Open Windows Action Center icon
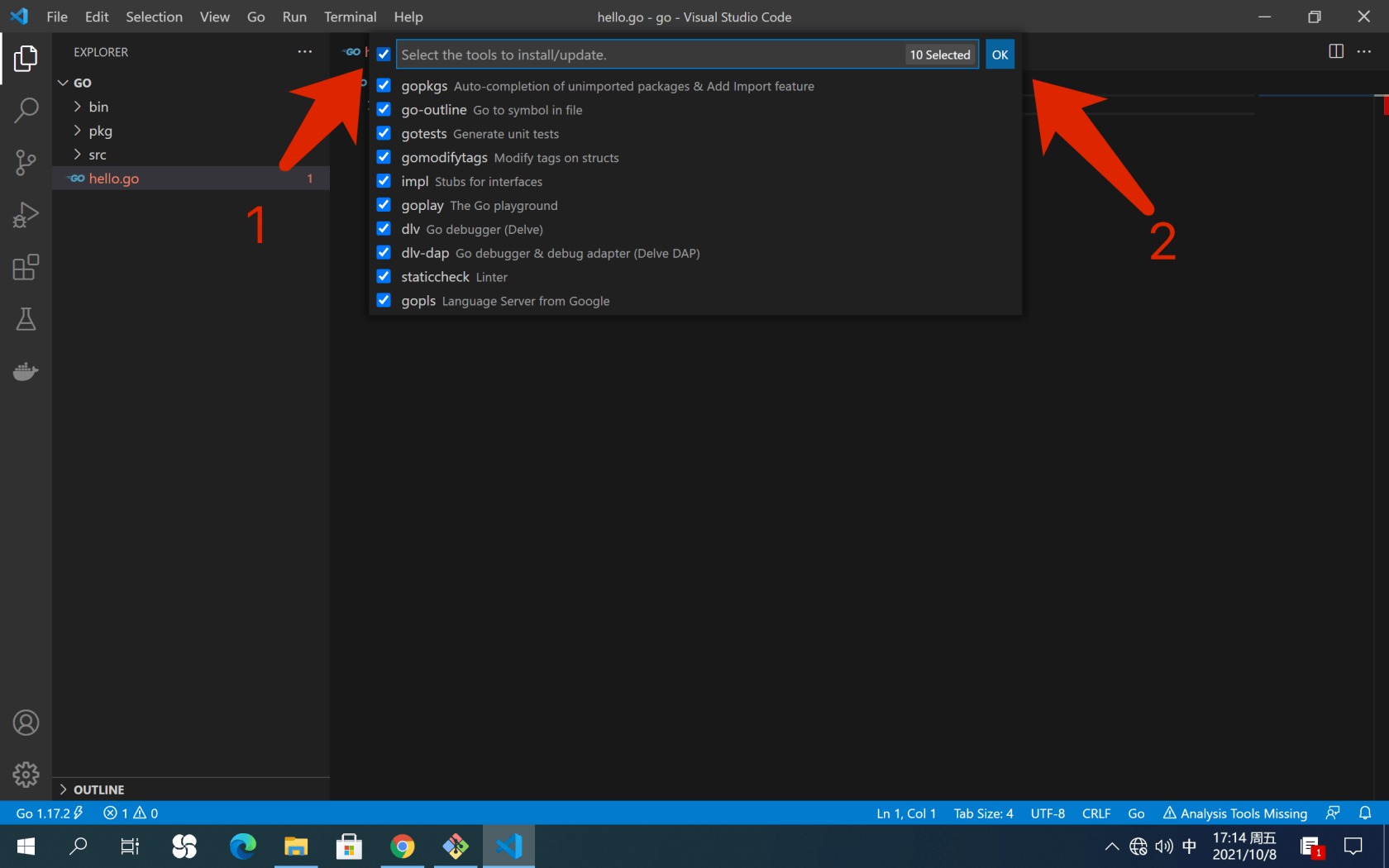Image resolution: width=1389 pixels, height=868 pixels. coord(1353,847)
